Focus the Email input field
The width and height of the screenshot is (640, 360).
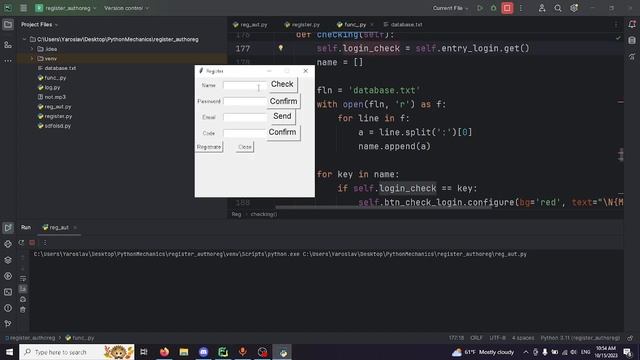(x=245, y=117)
